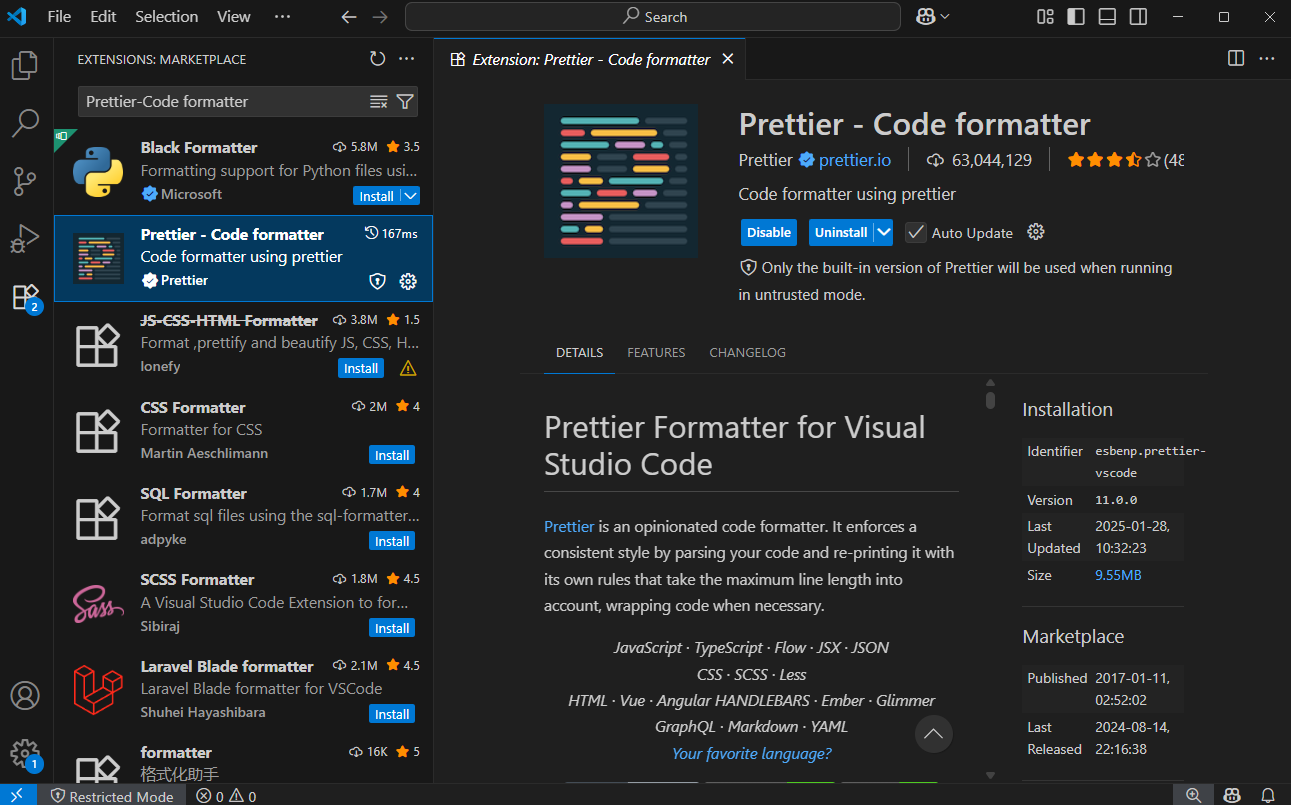Switch to the CHANGELOG tab
This screenshot has height=805, width=1291.
tap(747, 352)
